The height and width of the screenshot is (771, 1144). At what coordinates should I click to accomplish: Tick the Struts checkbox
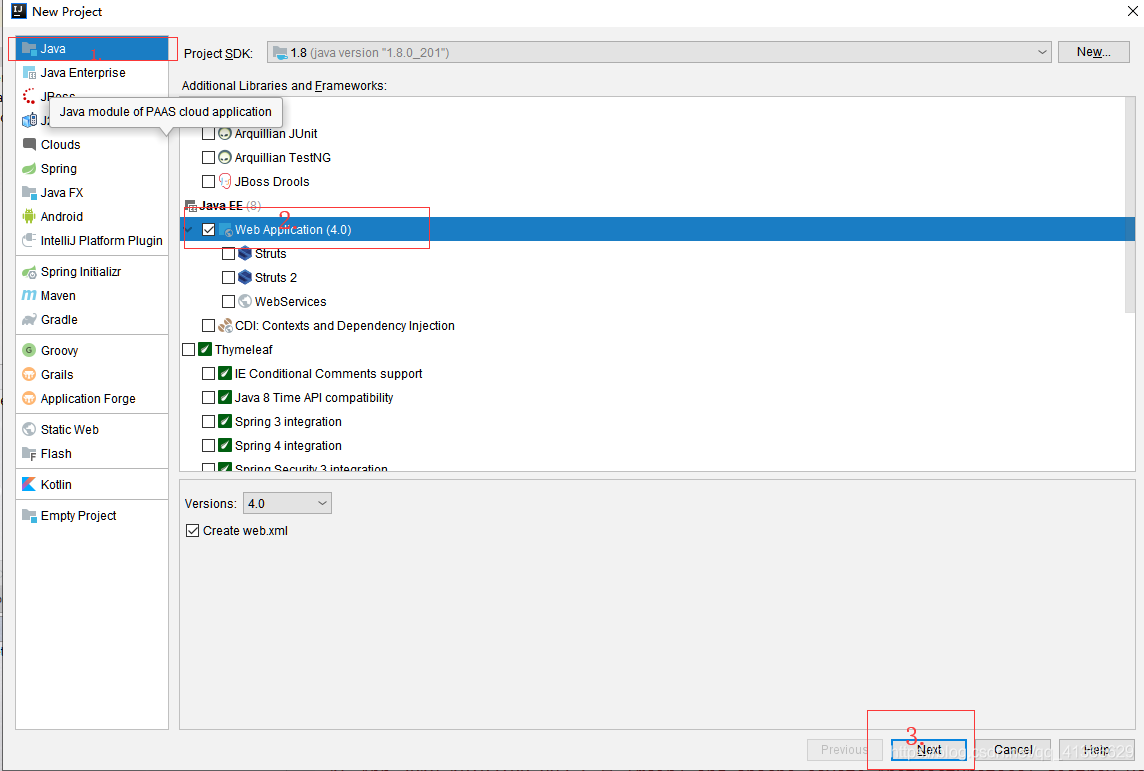pyautogui.click(x=228, y=254)
